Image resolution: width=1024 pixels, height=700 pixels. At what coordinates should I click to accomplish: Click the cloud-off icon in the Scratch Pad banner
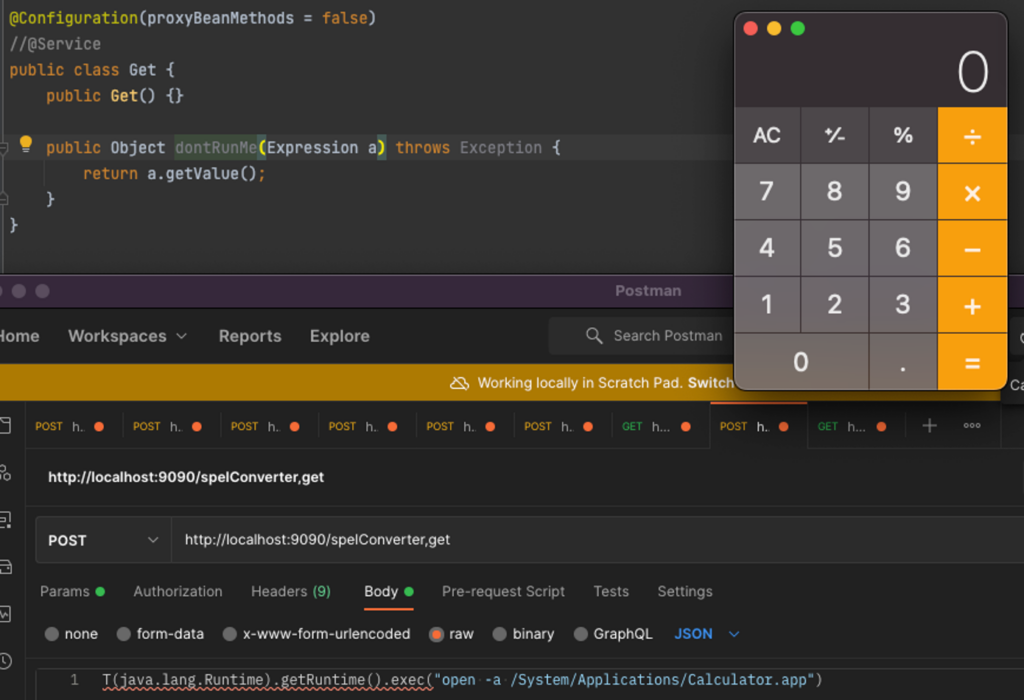click(x=460, y=383)
